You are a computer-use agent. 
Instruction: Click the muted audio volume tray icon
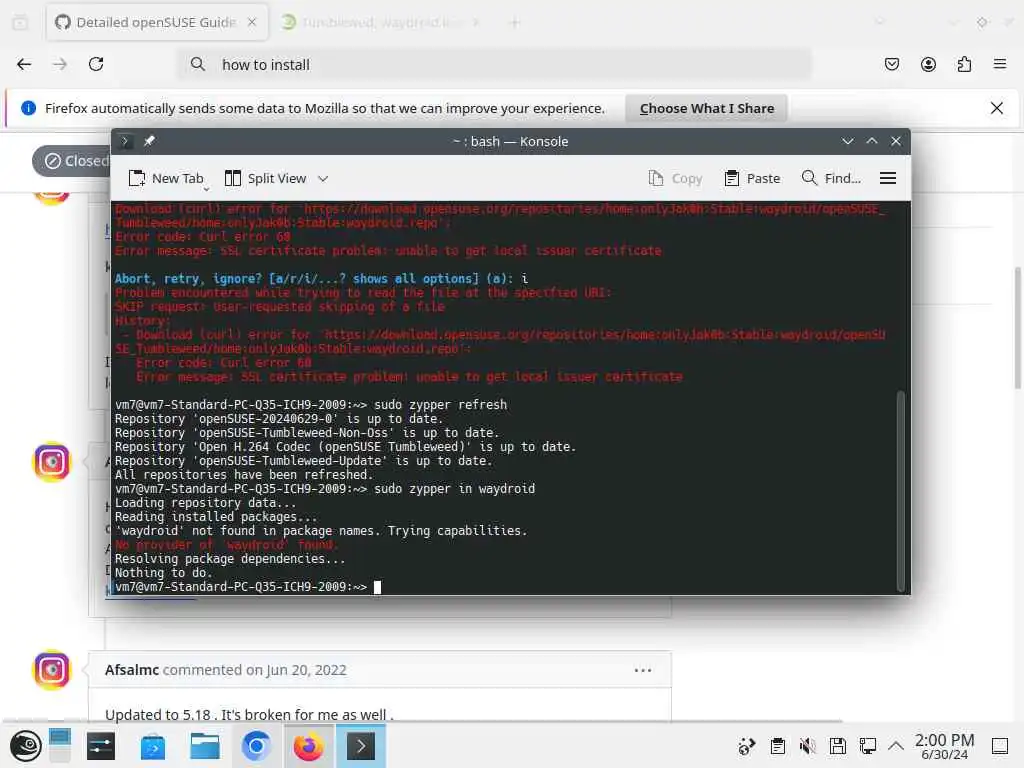(808, 746)
